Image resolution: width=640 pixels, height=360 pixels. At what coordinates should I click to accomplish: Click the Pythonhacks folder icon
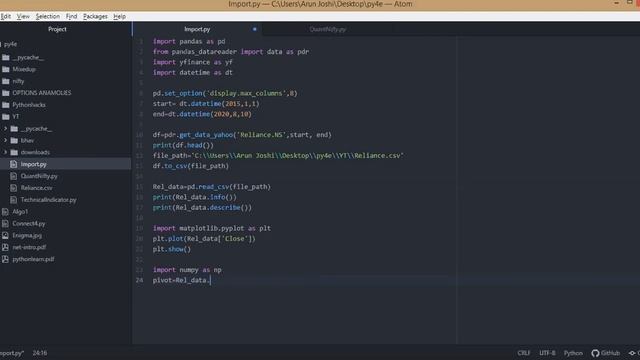[6, 105]
